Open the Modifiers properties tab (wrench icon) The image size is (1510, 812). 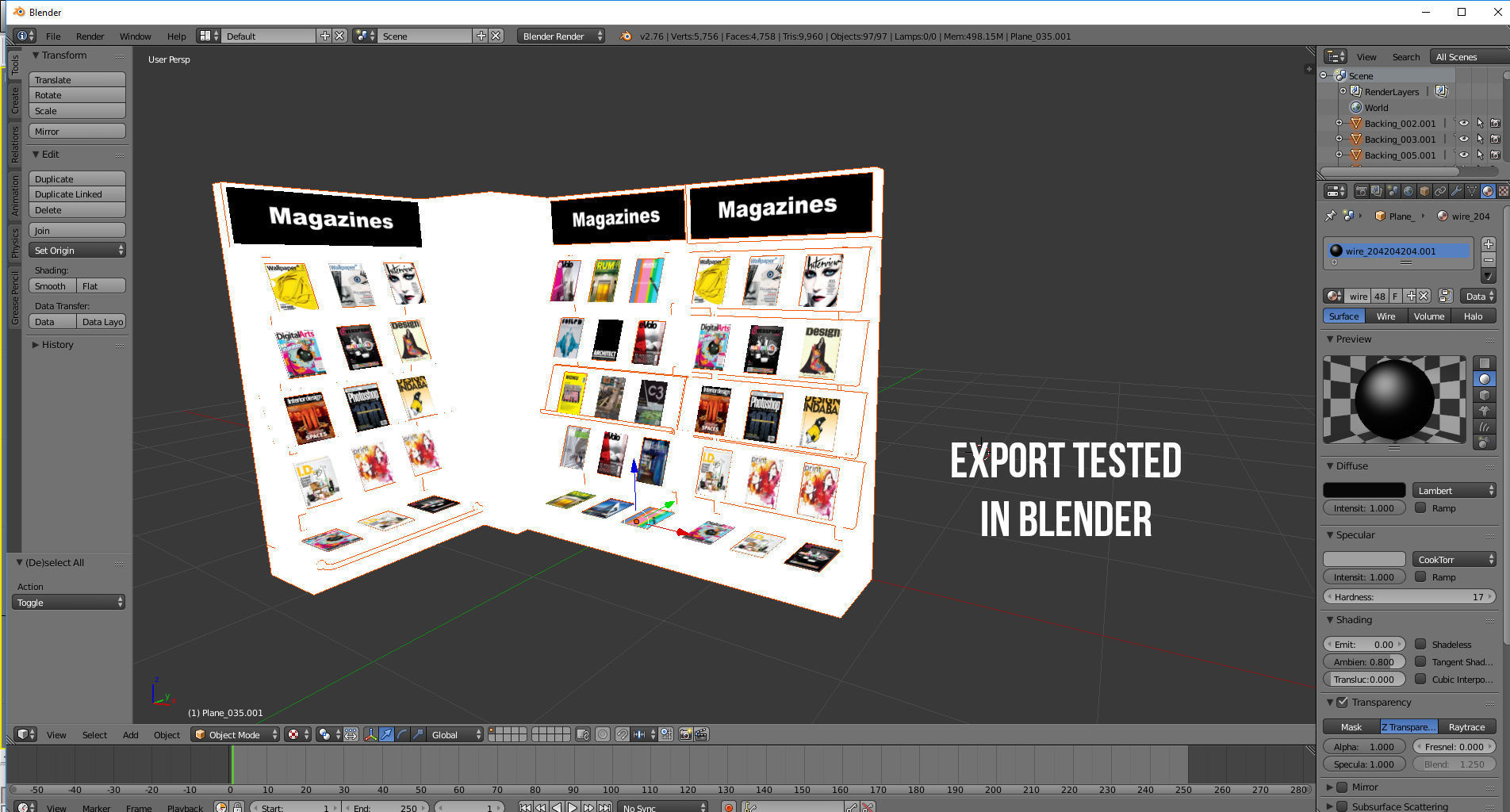(x=1456, y=191)
